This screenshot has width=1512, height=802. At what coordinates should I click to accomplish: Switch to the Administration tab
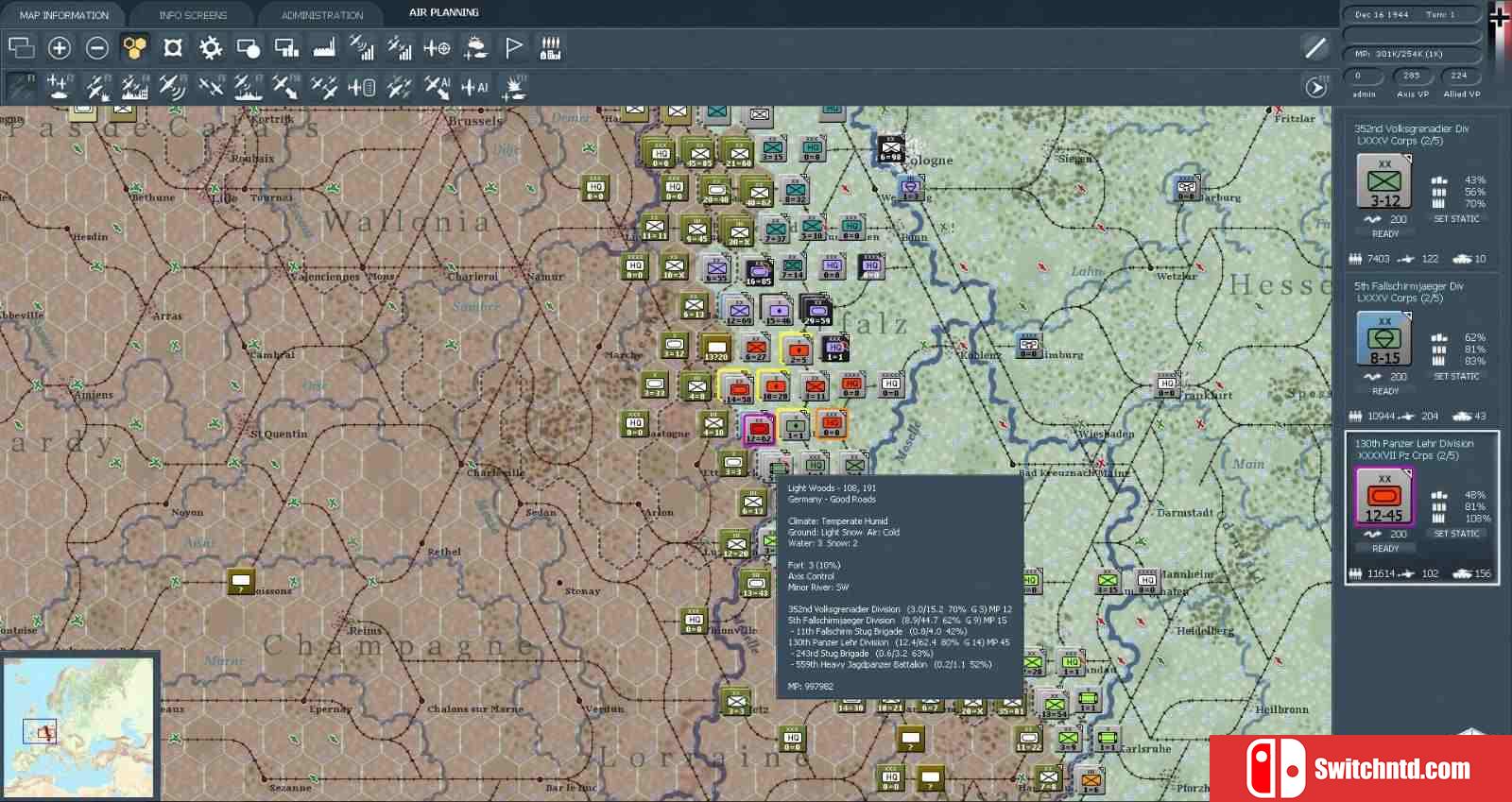321,15
